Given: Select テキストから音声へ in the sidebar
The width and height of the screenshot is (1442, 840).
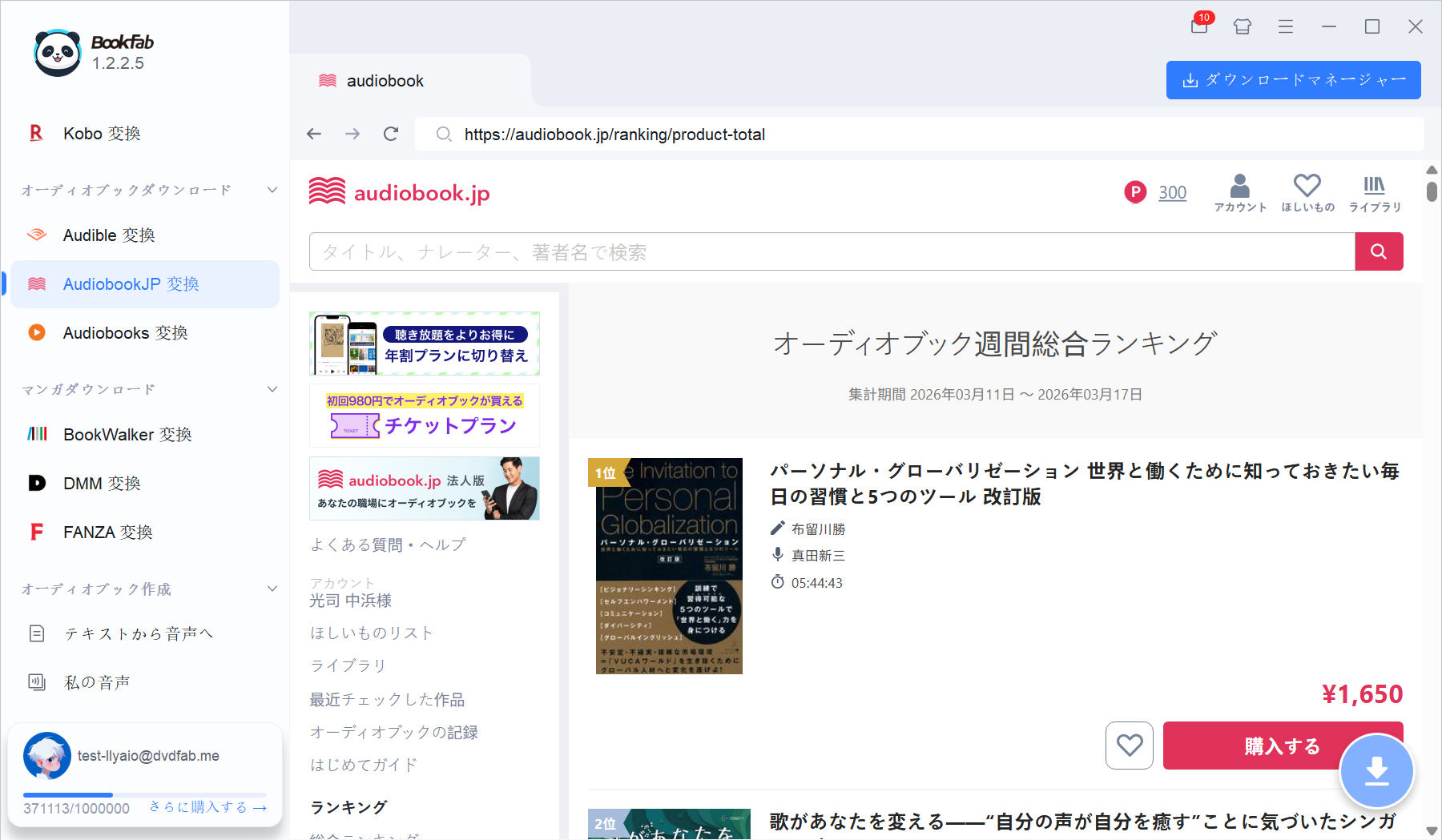Looking at the screenshot, I should (138, 633).
